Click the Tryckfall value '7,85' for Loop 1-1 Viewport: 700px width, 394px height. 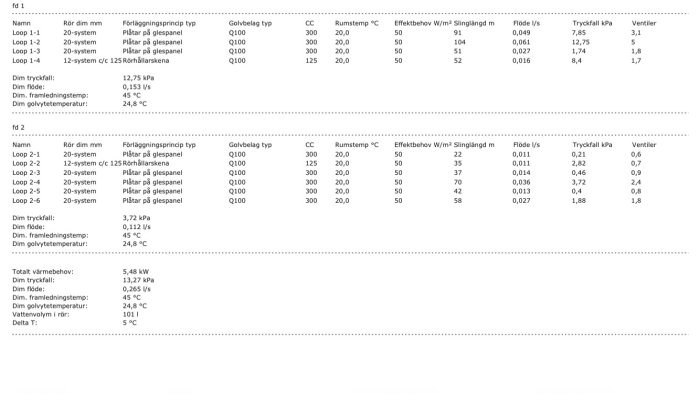[579, 33]
